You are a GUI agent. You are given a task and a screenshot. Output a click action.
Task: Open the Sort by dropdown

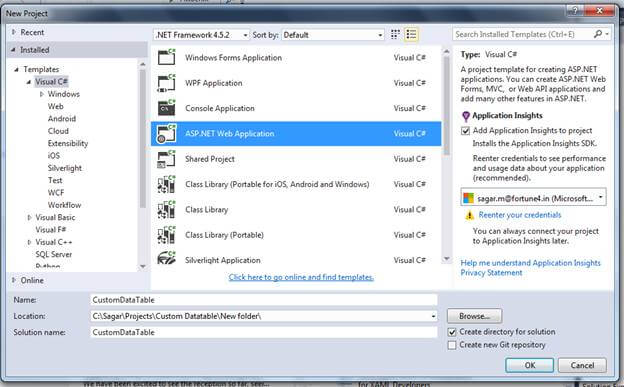[333, 35]
